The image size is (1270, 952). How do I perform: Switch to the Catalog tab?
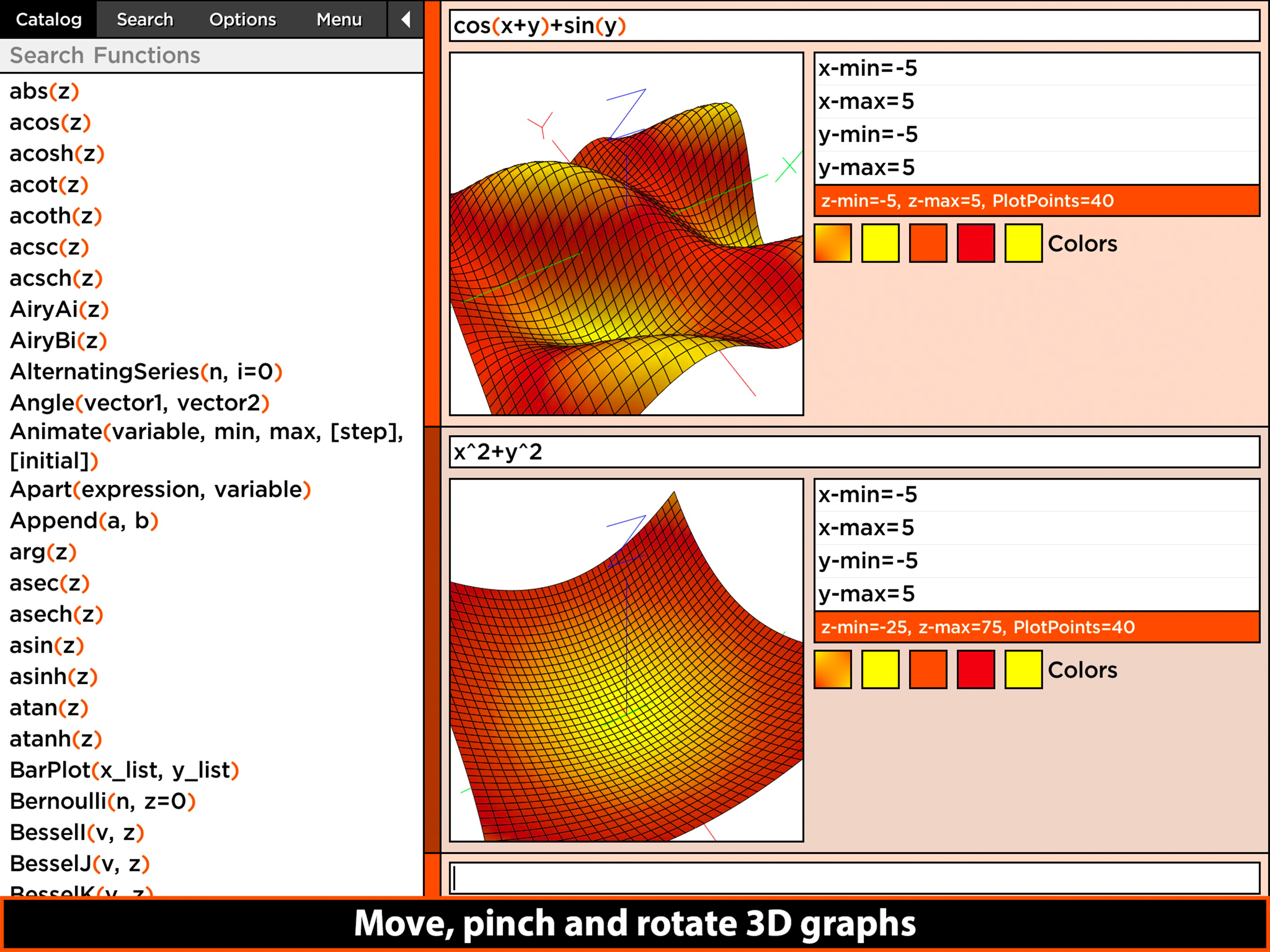pyautogui.click(x=49, y=20)
